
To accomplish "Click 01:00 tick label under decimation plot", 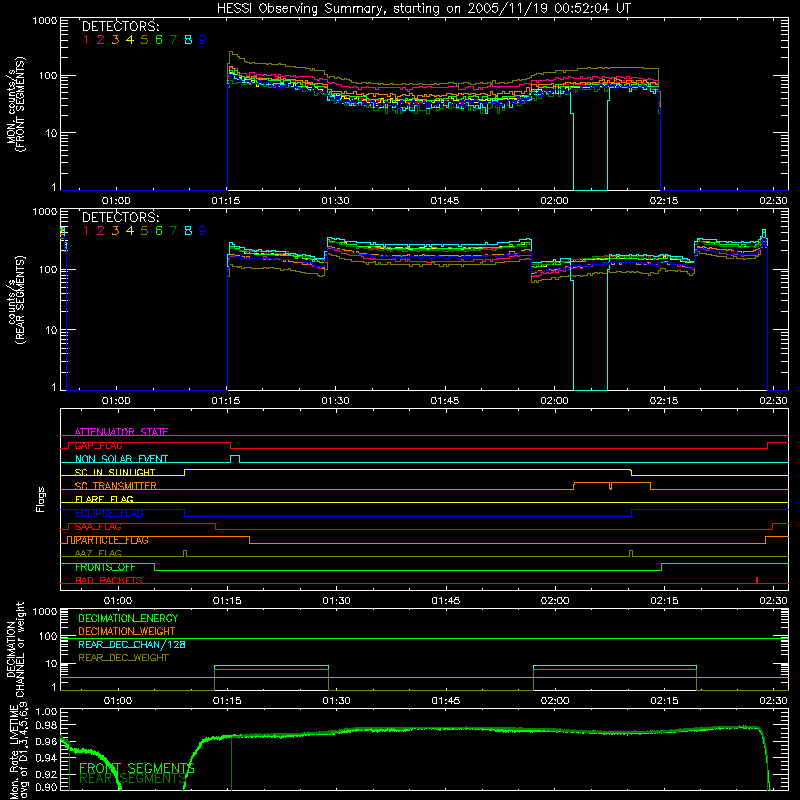I will tap(118, 701).
